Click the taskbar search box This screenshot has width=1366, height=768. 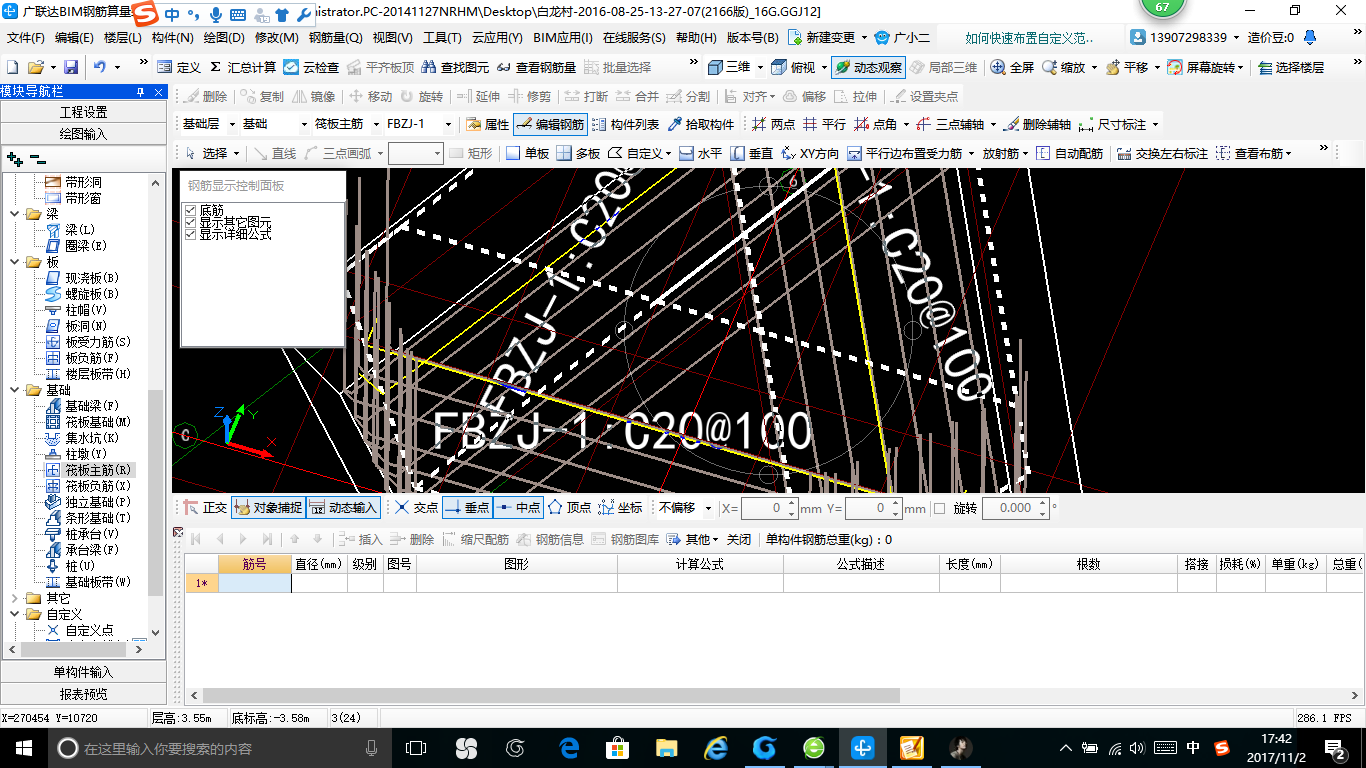click(x=218, y=748)
